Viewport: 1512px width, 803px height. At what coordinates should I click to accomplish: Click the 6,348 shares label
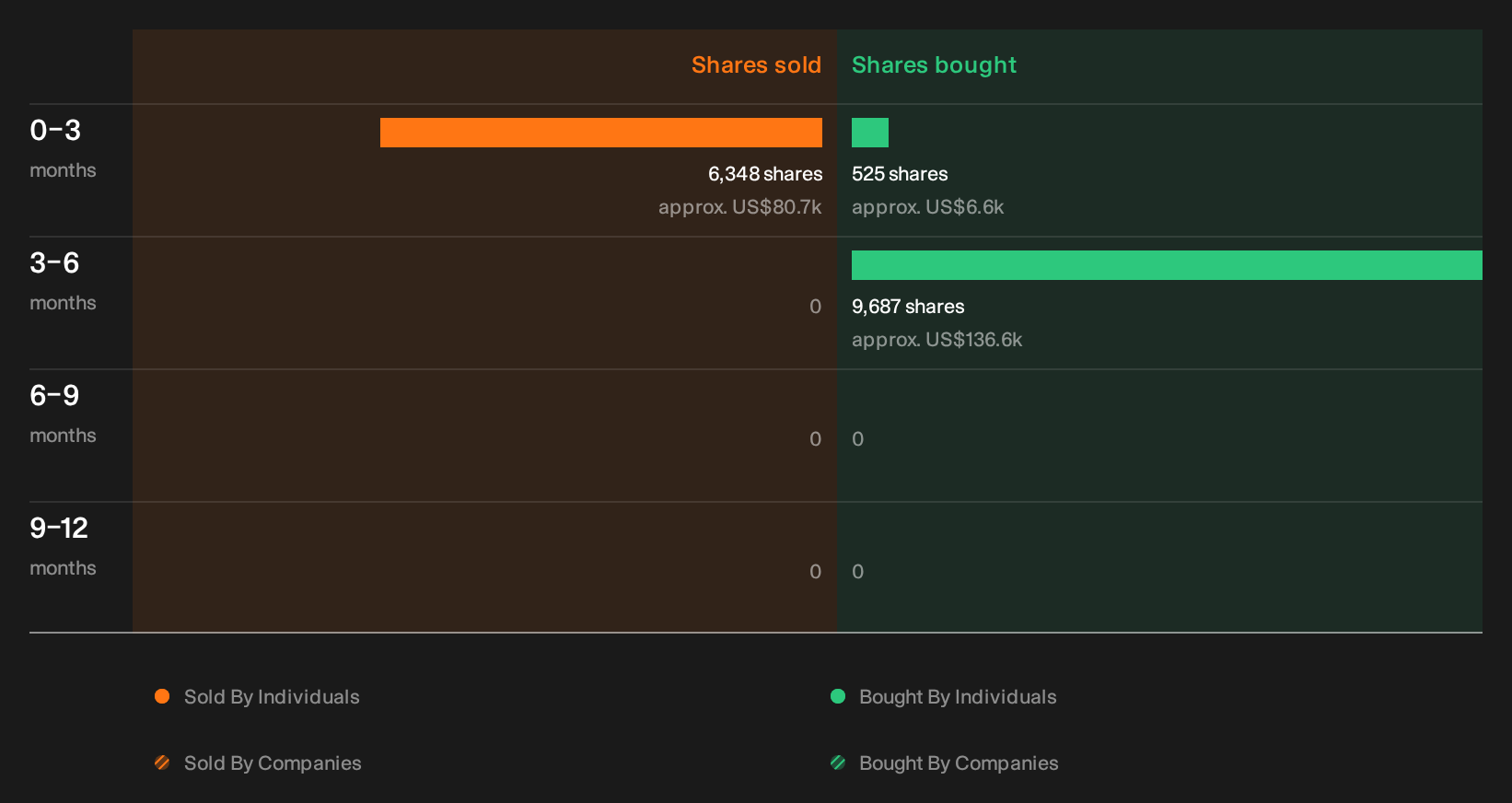pos(765,174)
